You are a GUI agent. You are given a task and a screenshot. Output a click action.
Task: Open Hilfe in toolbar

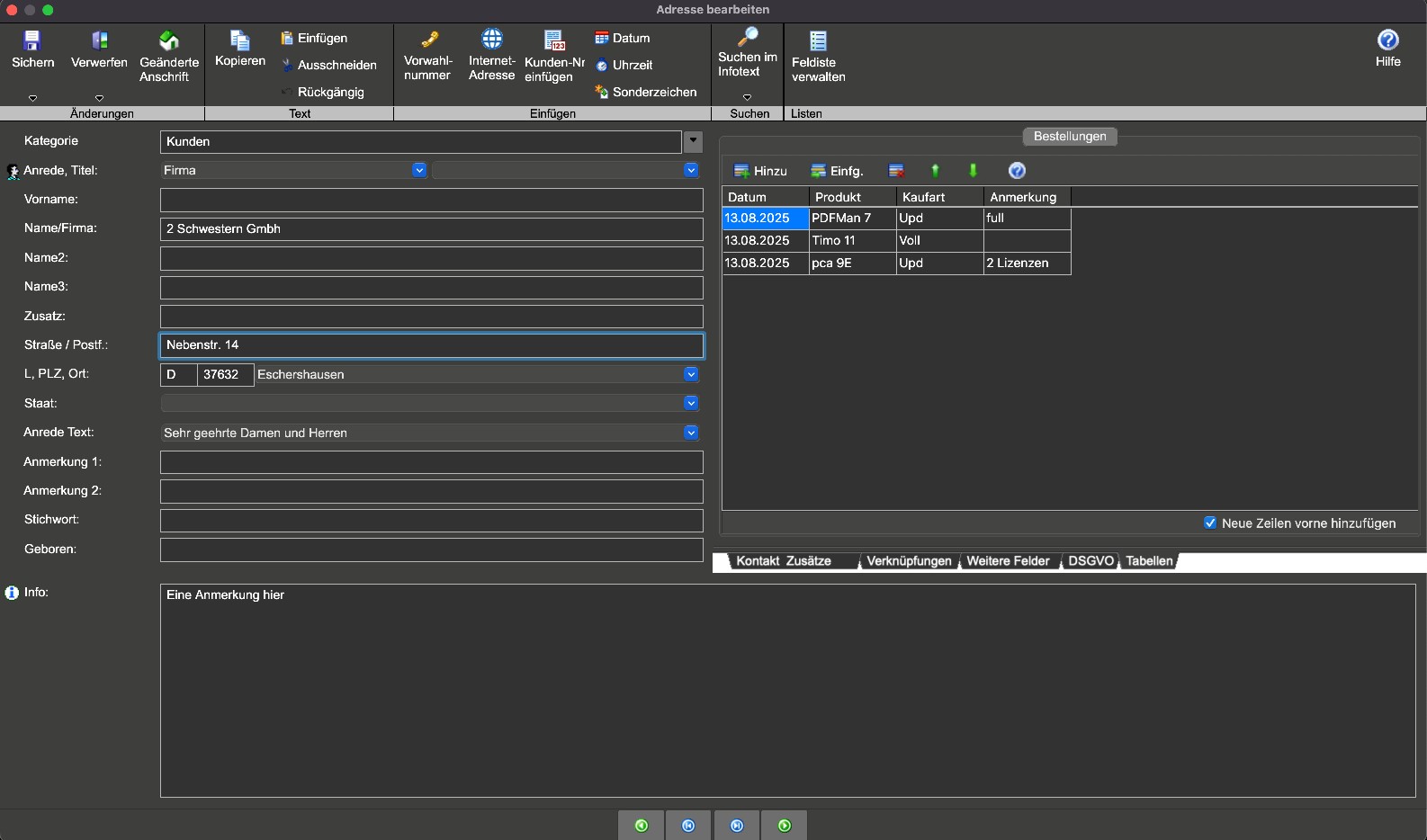(x=1387, y=49)
